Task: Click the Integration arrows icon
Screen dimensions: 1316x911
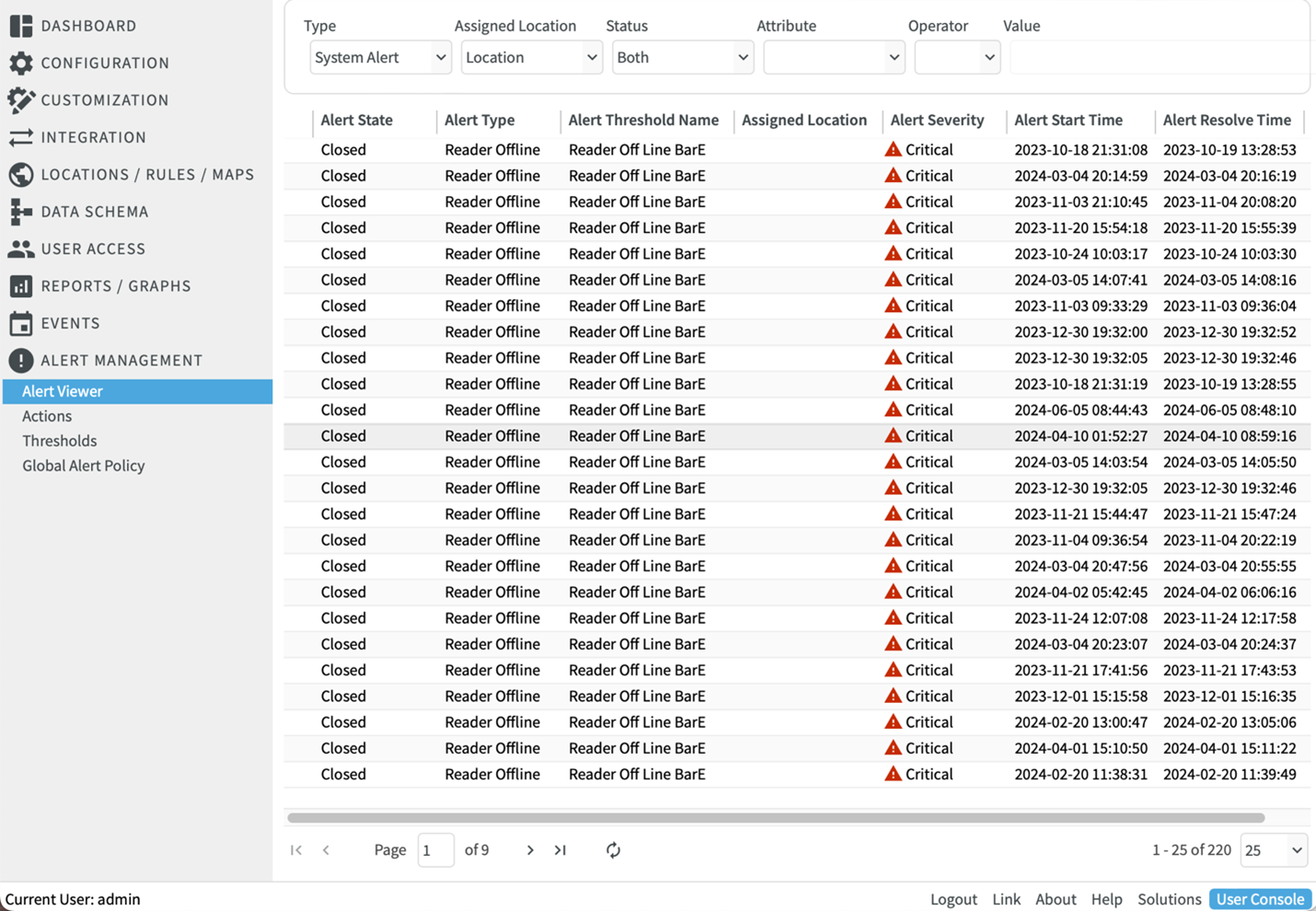Action: (21, 137)
